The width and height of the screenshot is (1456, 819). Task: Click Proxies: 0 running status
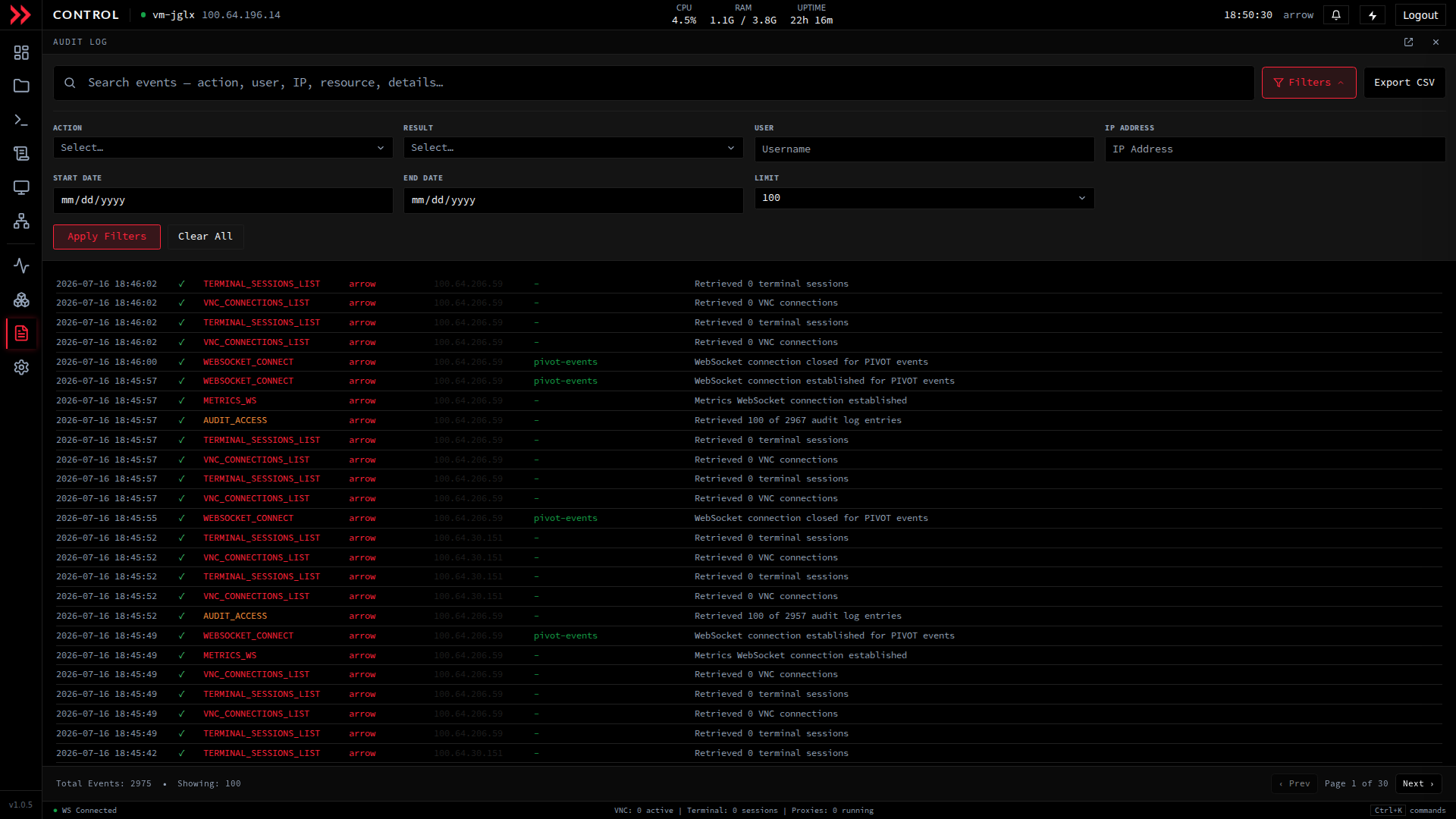click(x=833, y=811)
